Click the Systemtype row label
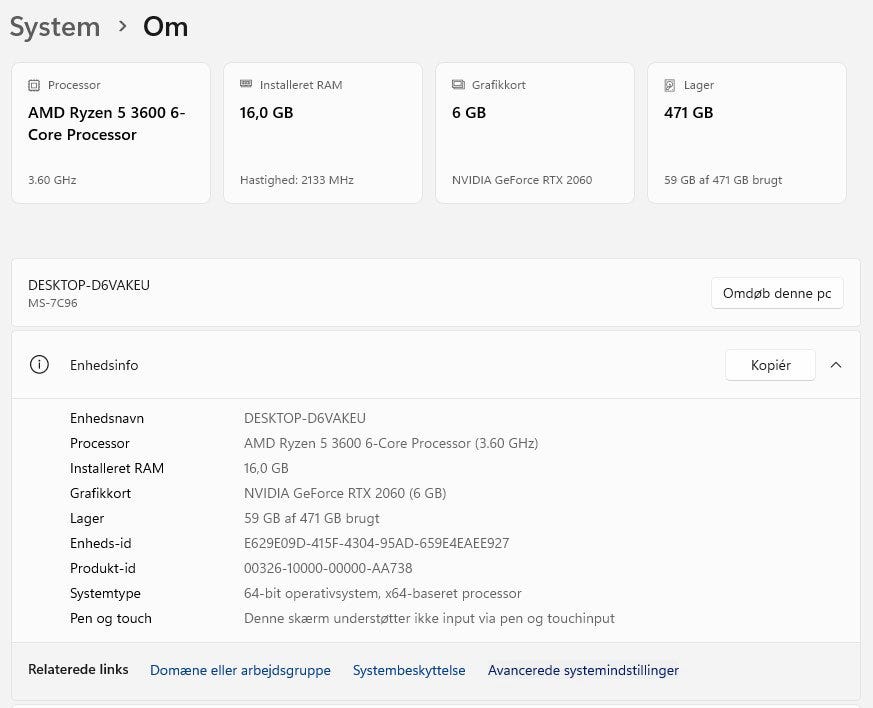Image resolution: width=873 pixels, height=708 pixels. [105, 593]
